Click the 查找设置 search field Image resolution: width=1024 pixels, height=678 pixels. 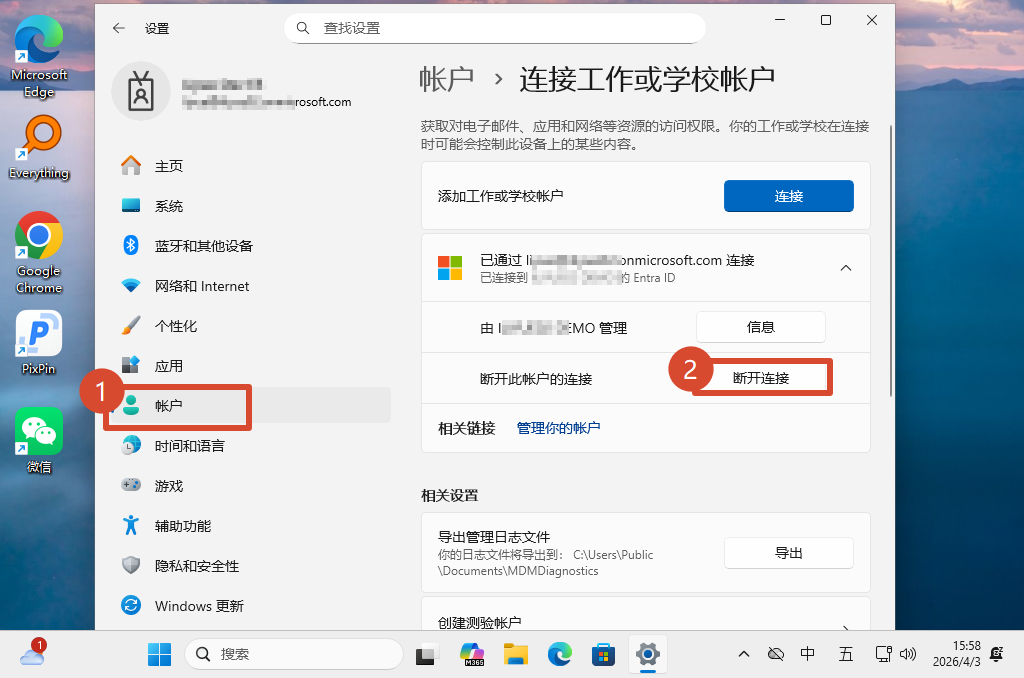coord(495,28)
